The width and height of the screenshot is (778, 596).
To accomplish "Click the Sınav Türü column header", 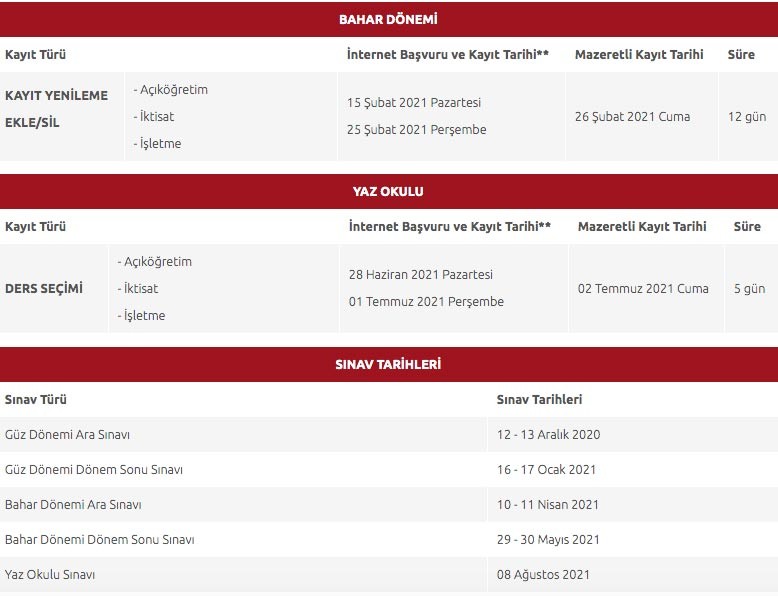I will click(36, 399).
